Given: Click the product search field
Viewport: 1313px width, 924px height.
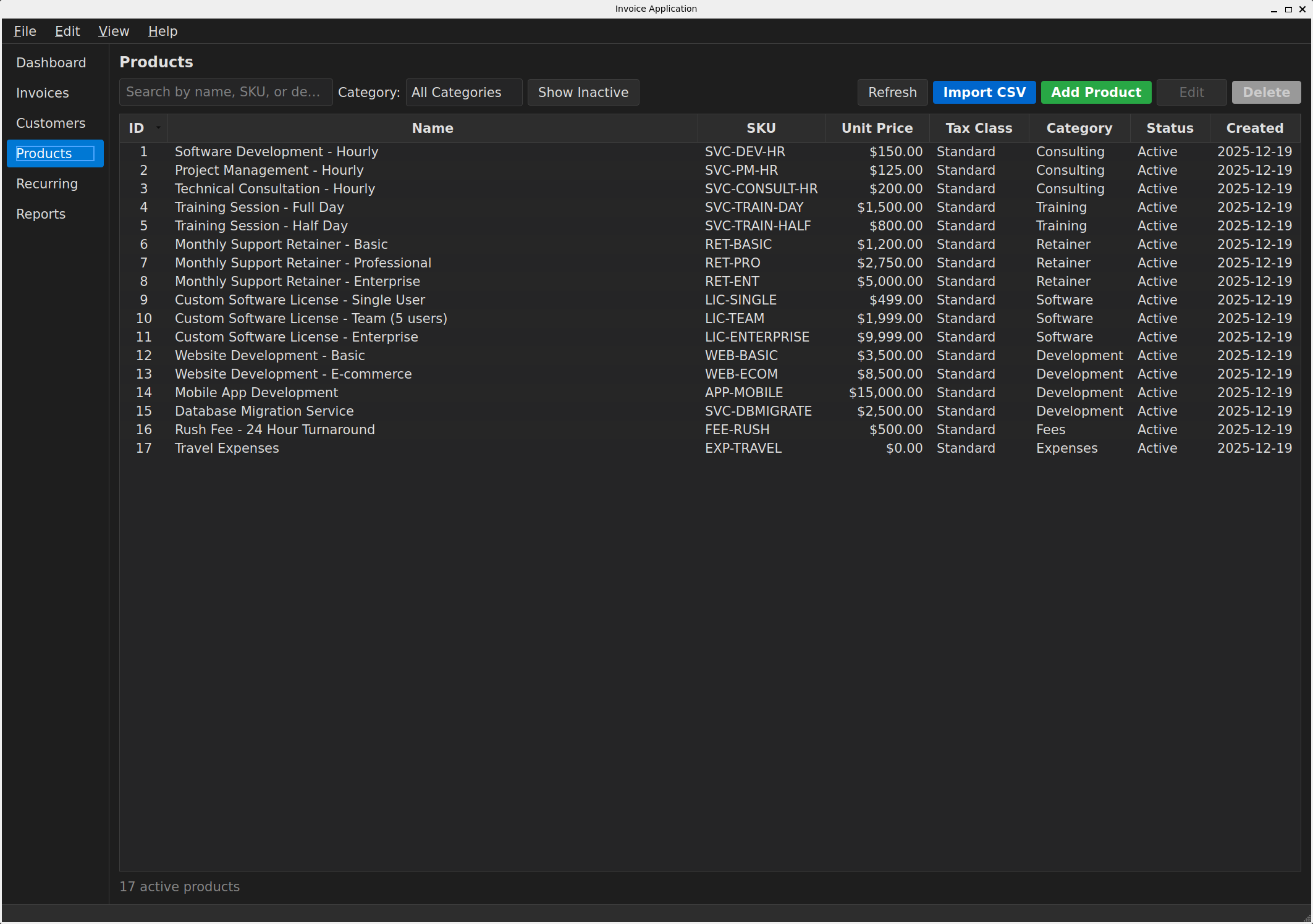Looking at the screenshot, I should (x=226, y=91).
